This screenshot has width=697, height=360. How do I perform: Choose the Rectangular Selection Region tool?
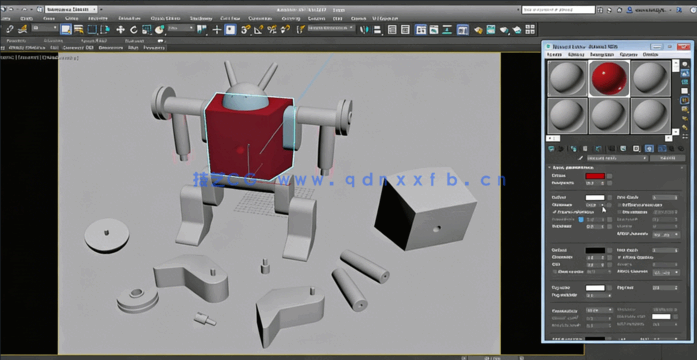[x=92, y=30]
